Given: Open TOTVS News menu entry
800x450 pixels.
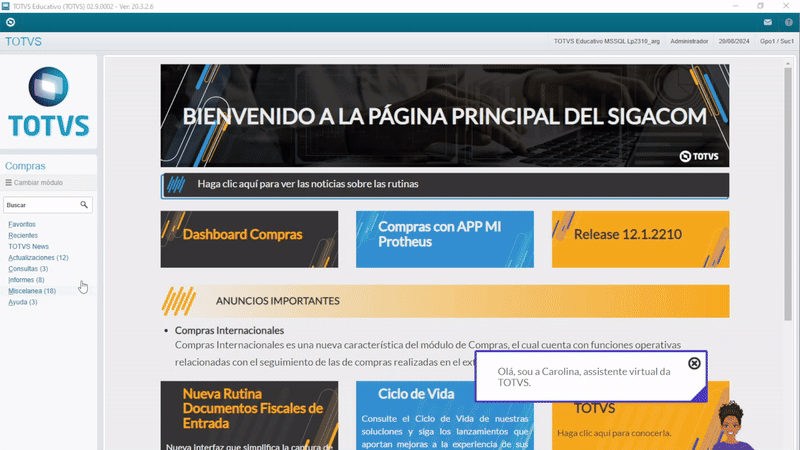Looking at the screenshot, I should point(29,246).
